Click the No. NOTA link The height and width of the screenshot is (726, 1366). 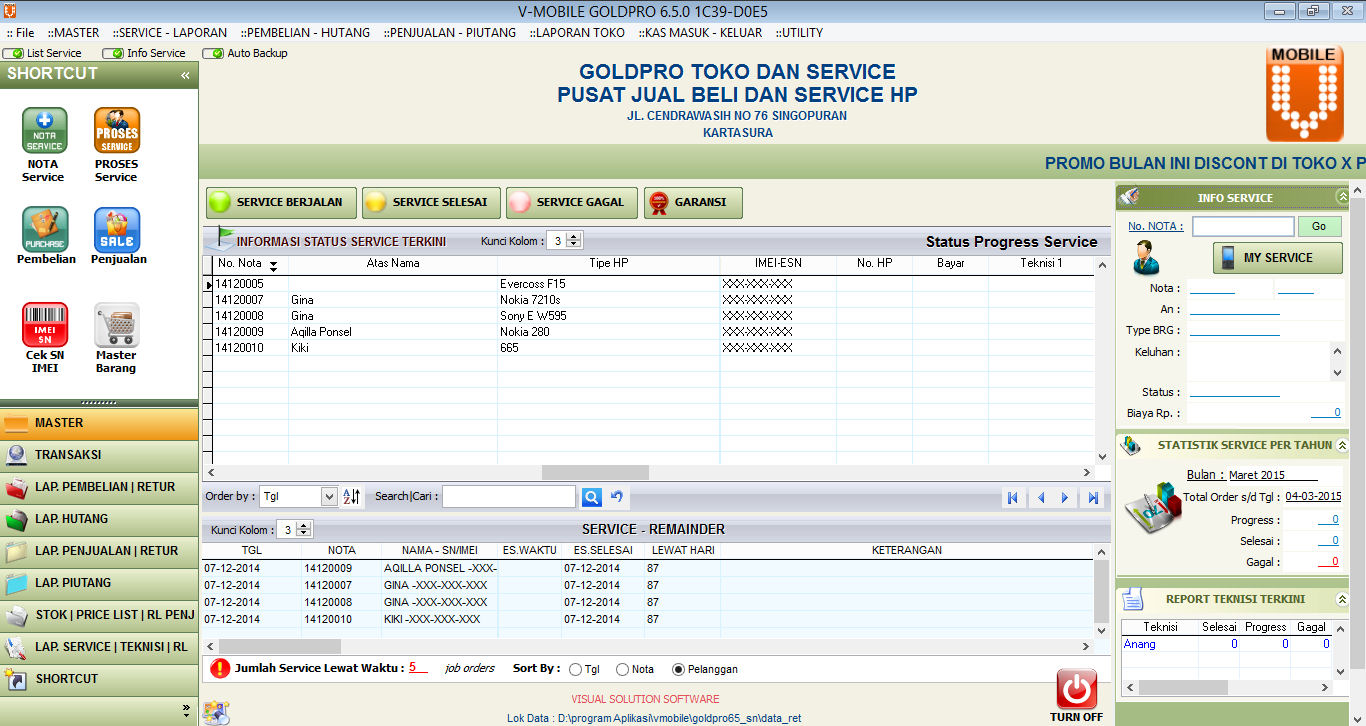pos(1155,226)
